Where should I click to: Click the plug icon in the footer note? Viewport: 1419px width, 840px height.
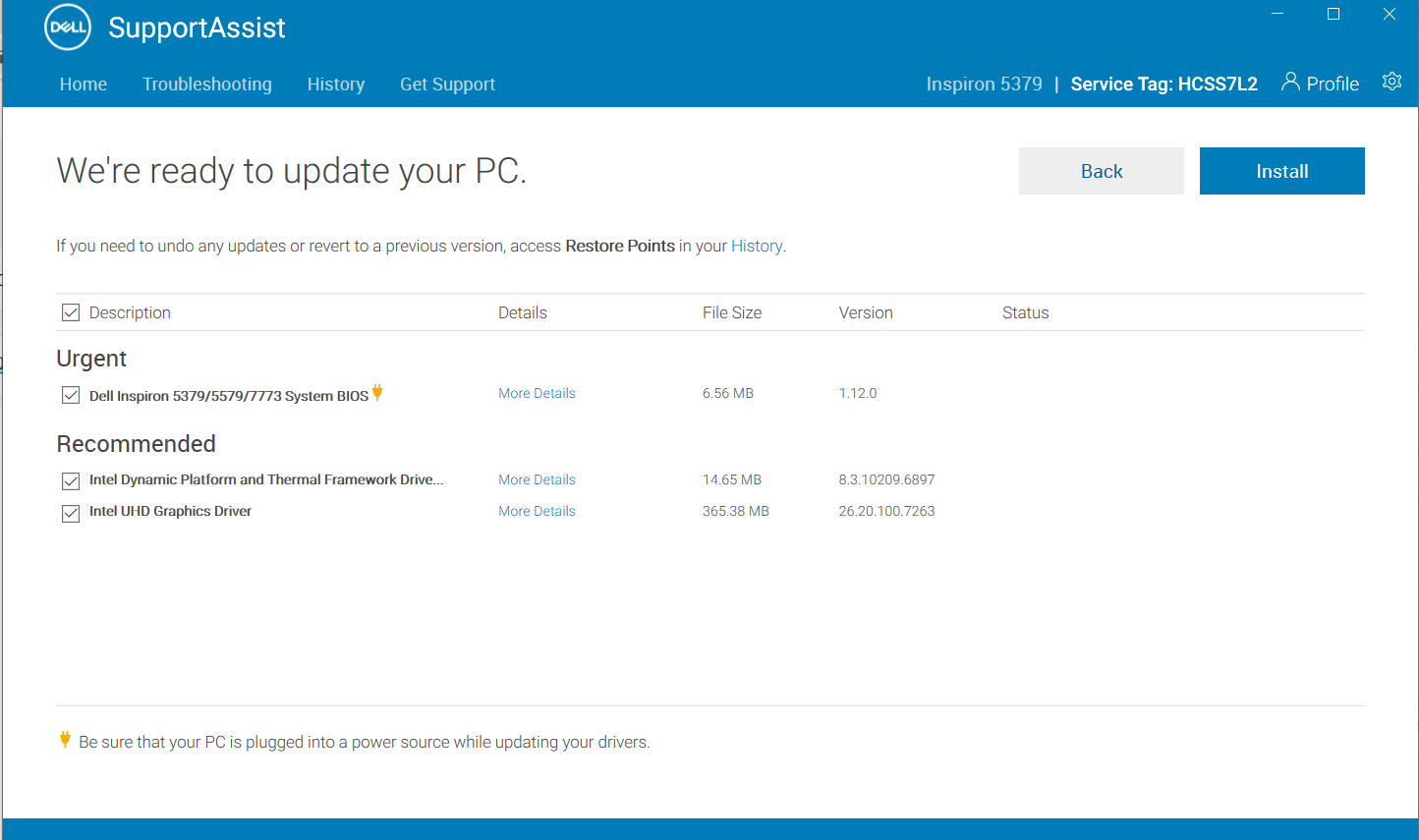(65, 740)
